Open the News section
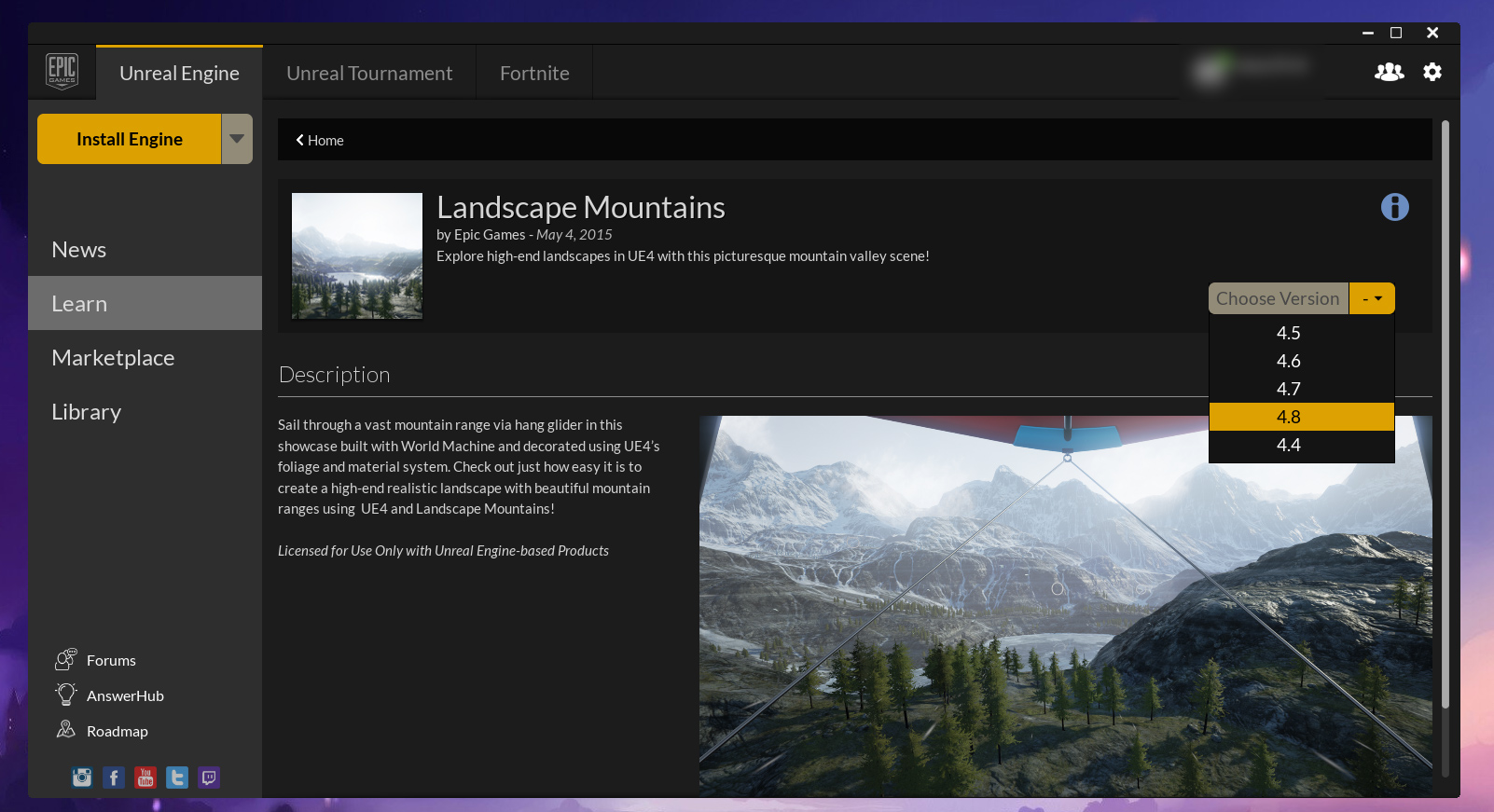This screenshot has height=812, width=1494. tap(145, 249)
